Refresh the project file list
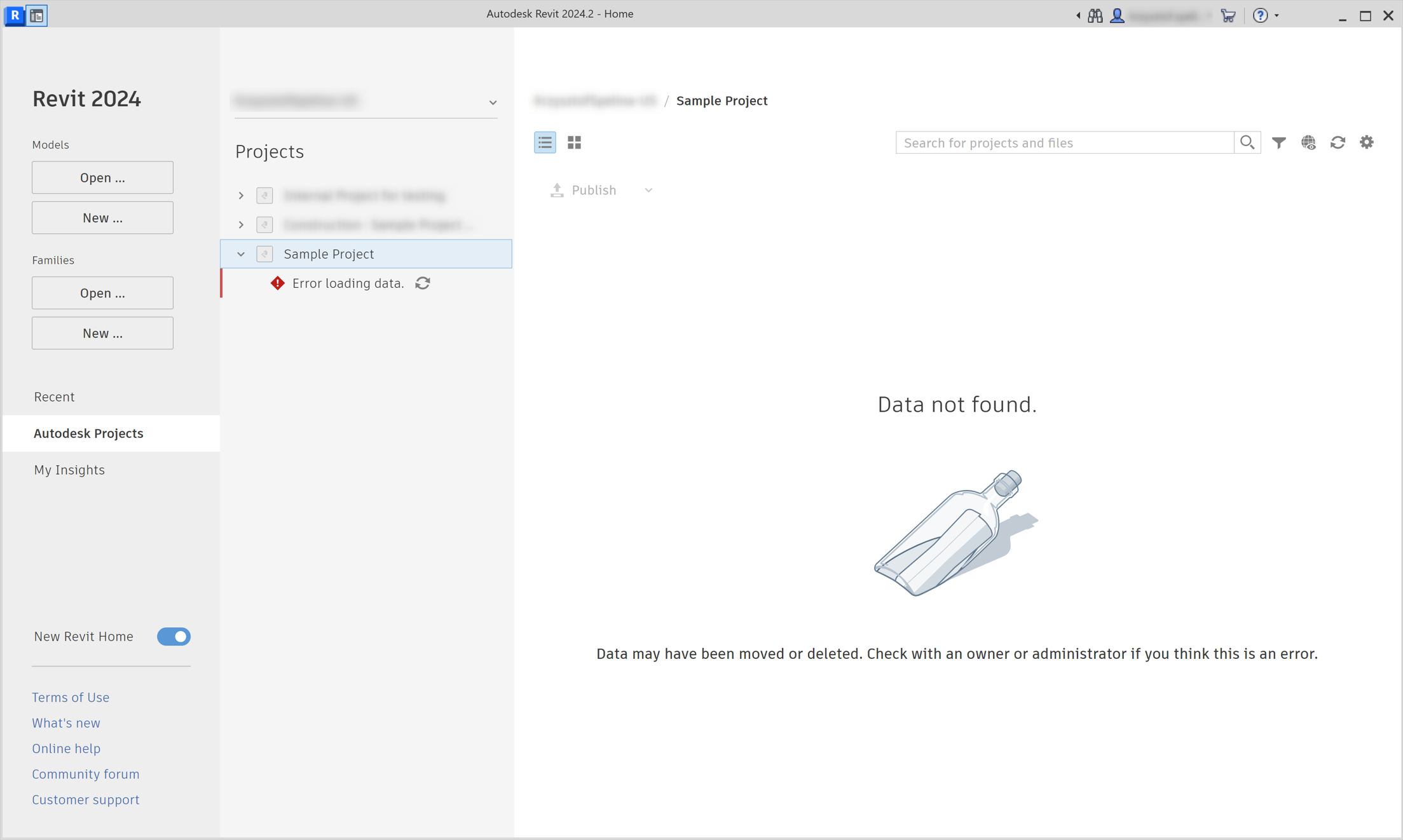Image resolution: width=1403 pixels, height=840 pixels. (1338, 142)
